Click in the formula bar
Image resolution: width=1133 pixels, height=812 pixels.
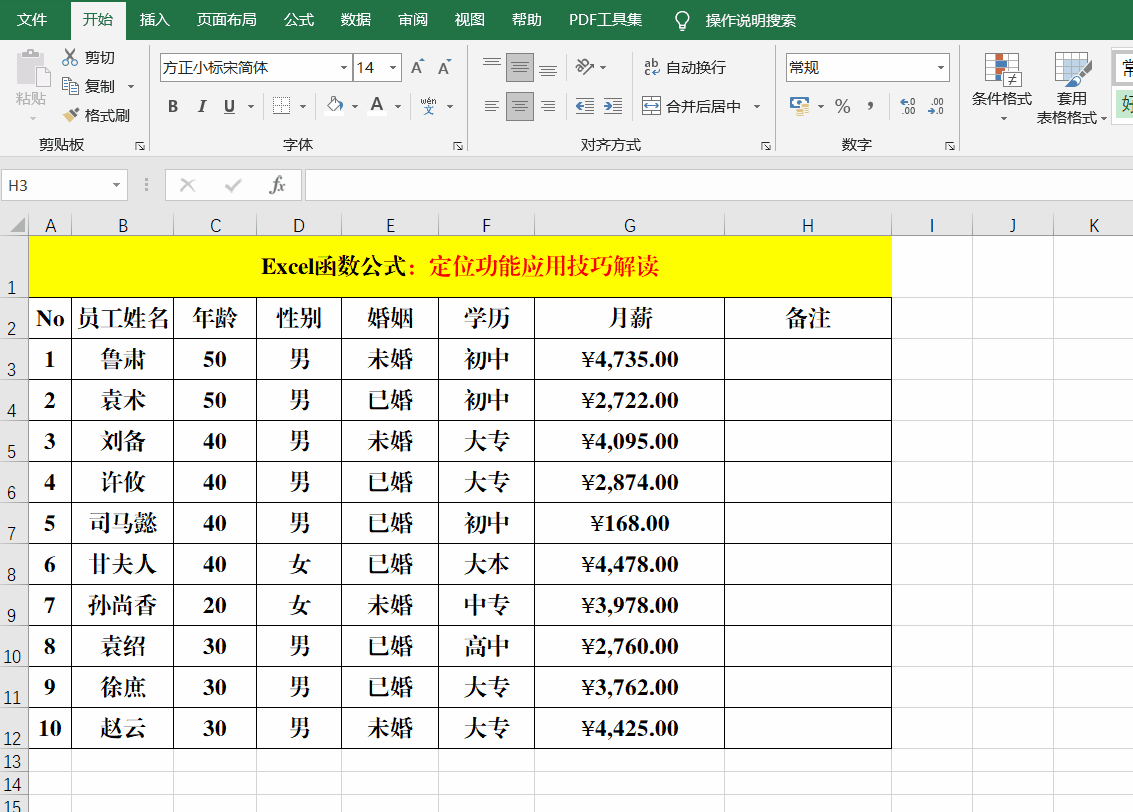pyautogui.click(x=719, y=186)
